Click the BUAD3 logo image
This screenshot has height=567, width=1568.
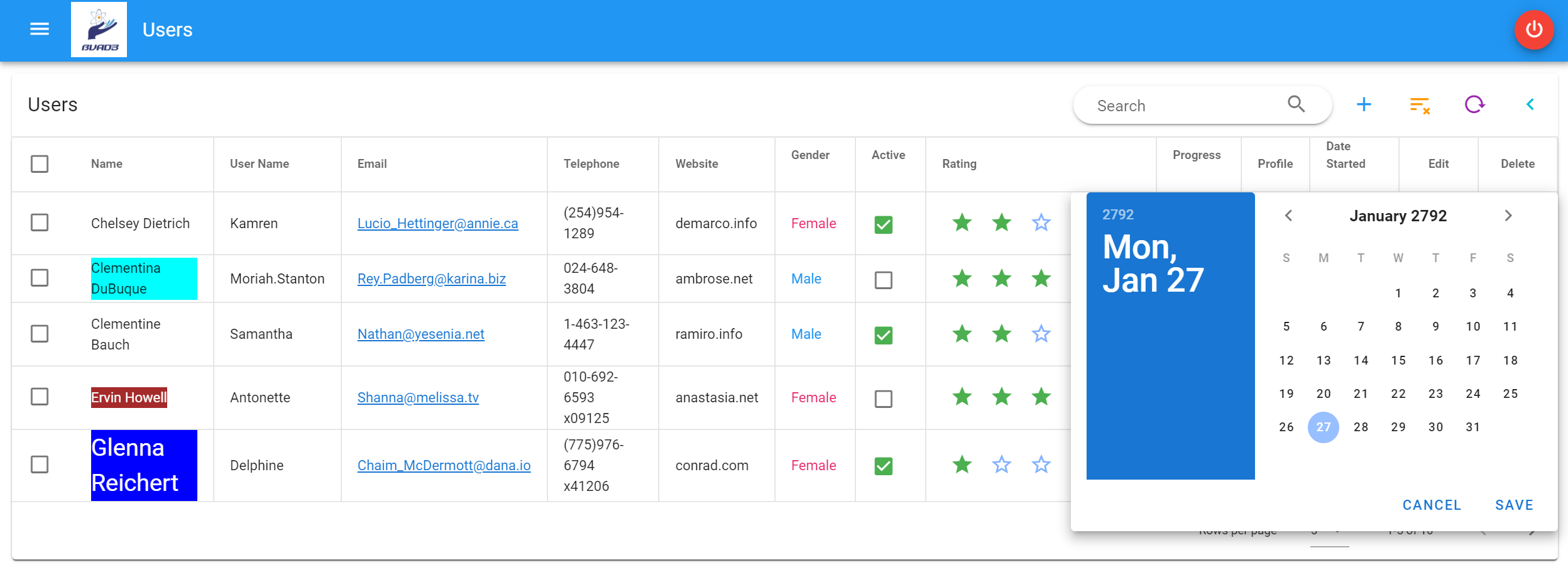click(99, 30)
